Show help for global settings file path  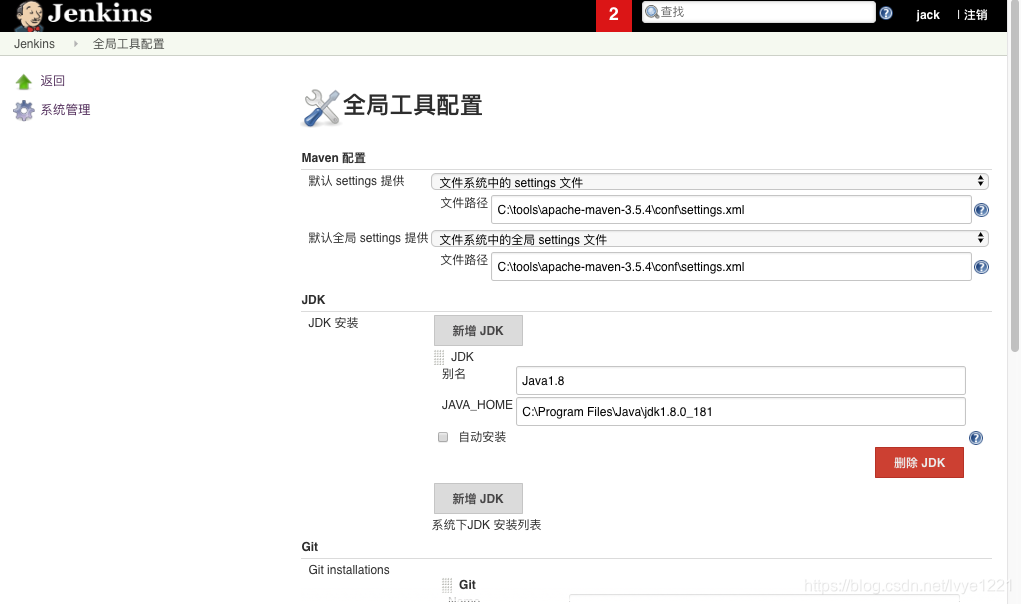[981, 267]
